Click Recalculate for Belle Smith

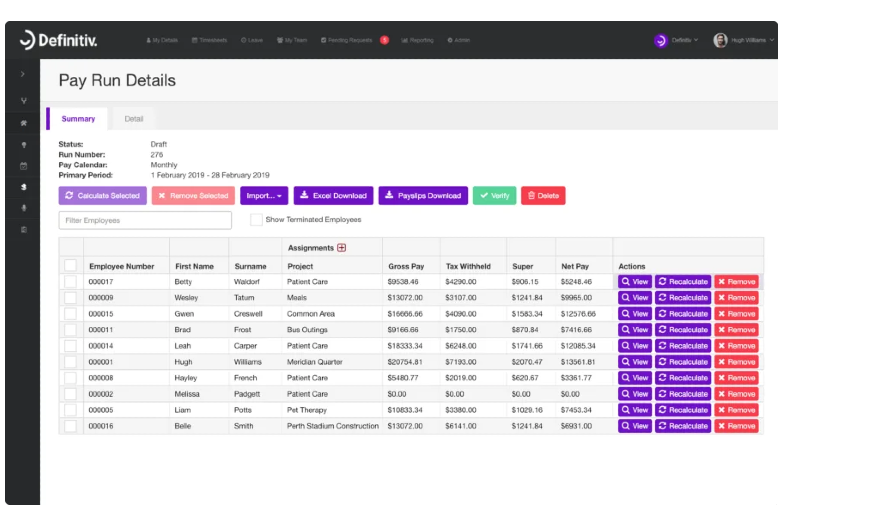(x=683, y=426)
